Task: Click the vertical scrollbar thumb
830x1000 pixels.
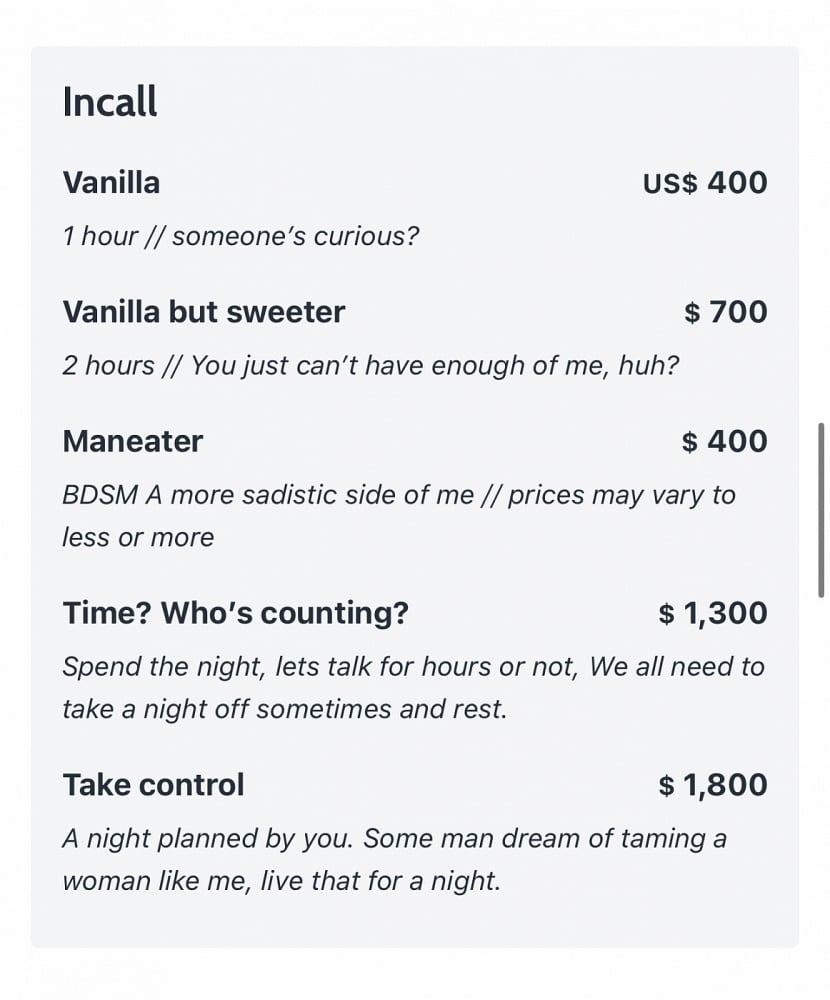Action: tap(821, 510)
